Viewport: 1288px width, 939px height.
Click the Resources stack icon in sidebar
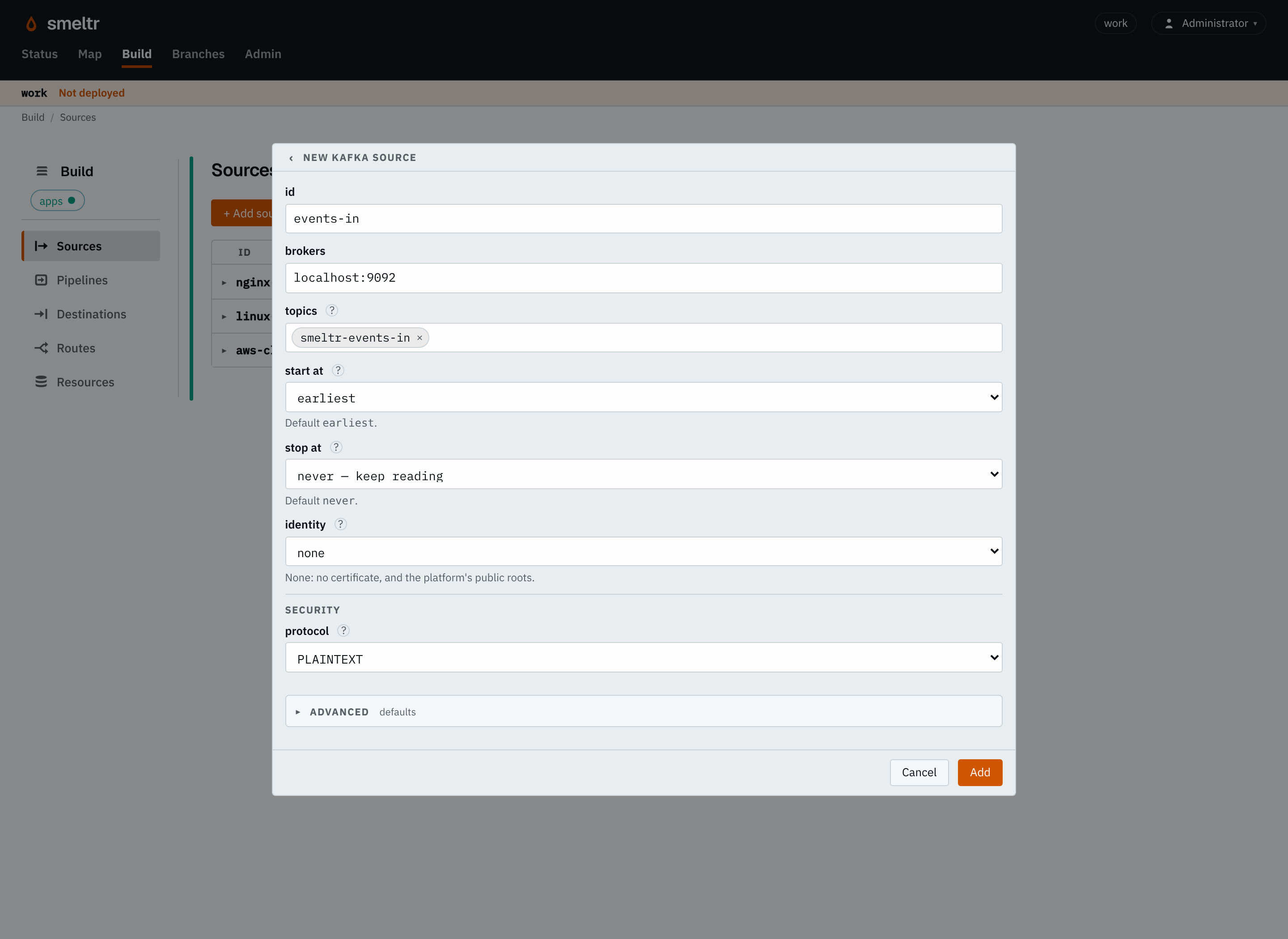pyautogui.click(x=41, y=381)
